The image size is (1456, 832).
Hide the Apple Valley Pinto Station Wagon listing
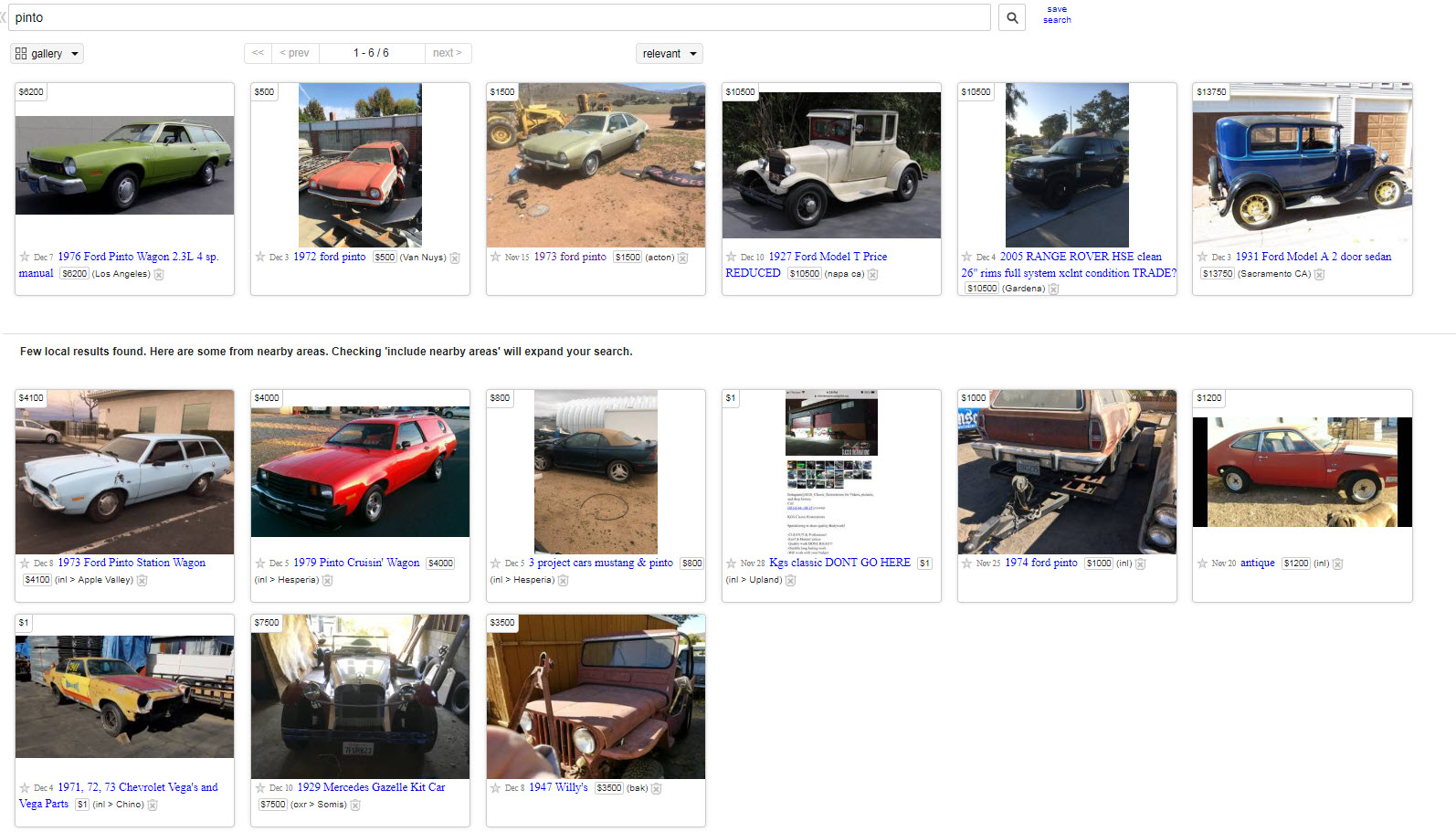pyautogui.click(x=142, y=580)
